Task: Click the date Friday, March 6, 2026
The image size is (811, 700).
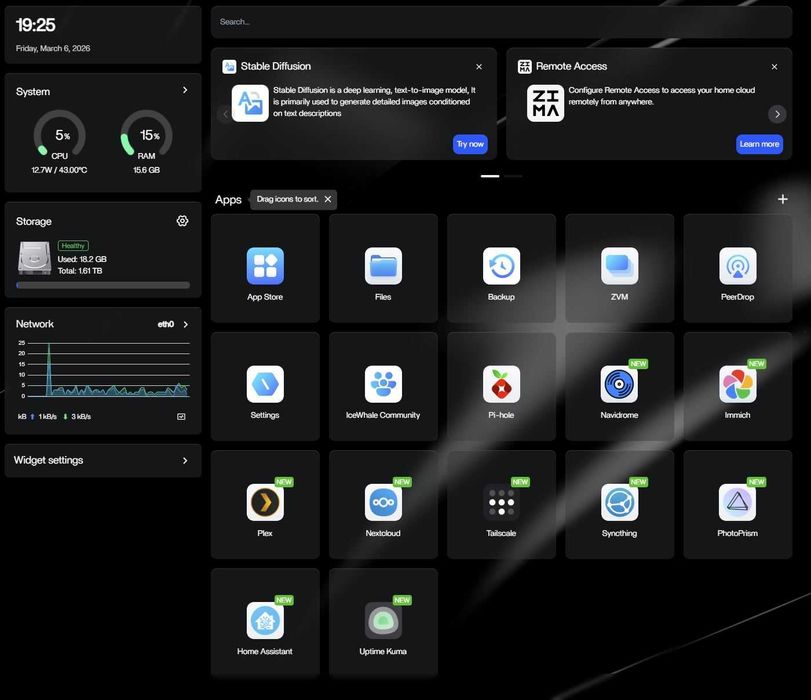Action: coord(53,48)
